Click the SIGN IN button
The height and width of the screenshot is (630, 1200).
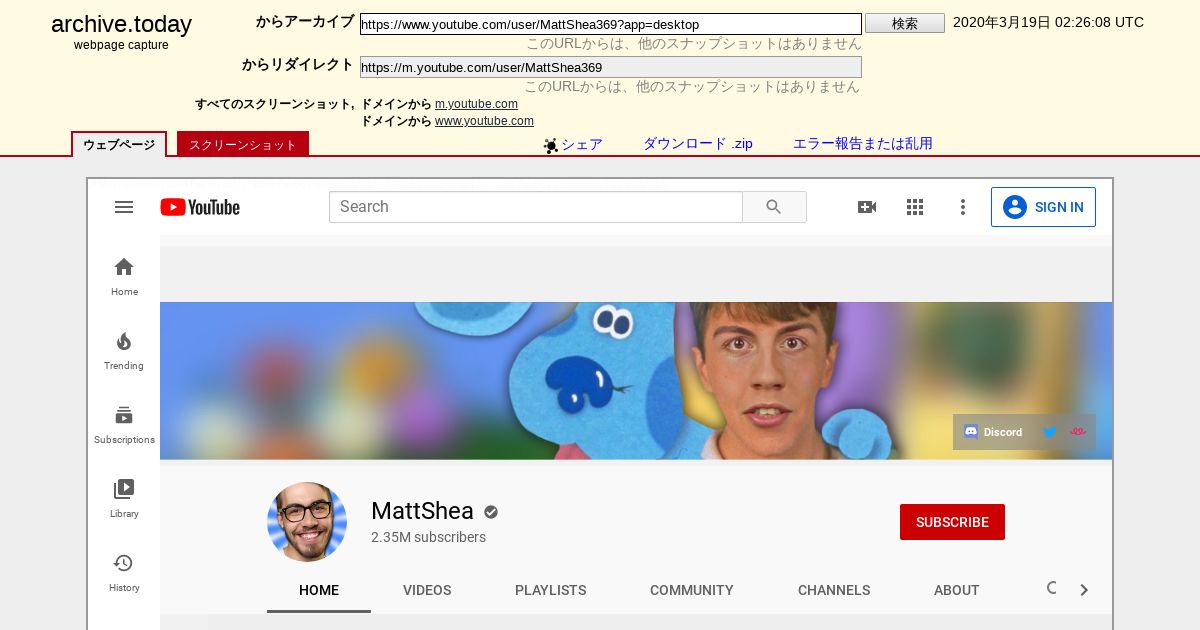pyautogui.click(x=1043, y=207)
